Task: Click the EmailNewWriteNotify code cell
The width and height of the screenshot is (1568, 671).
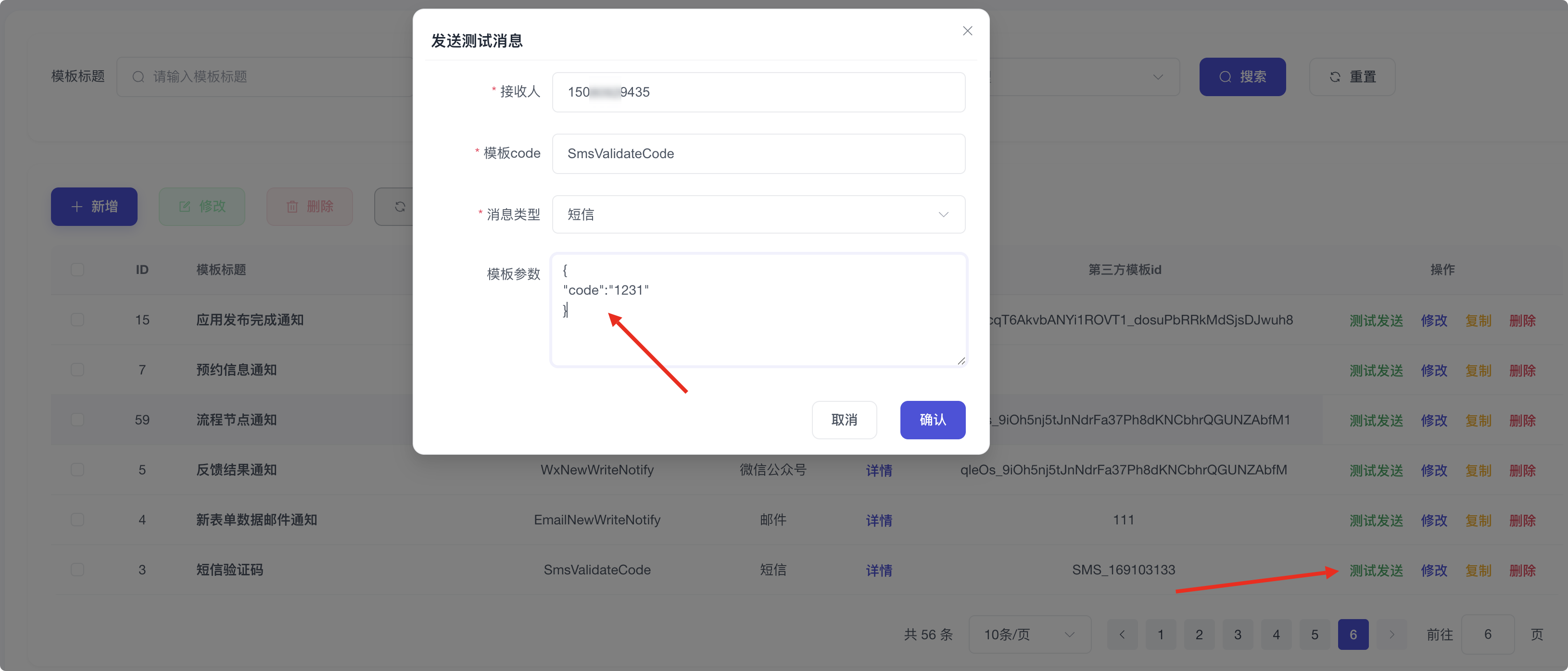Action: 597,520
